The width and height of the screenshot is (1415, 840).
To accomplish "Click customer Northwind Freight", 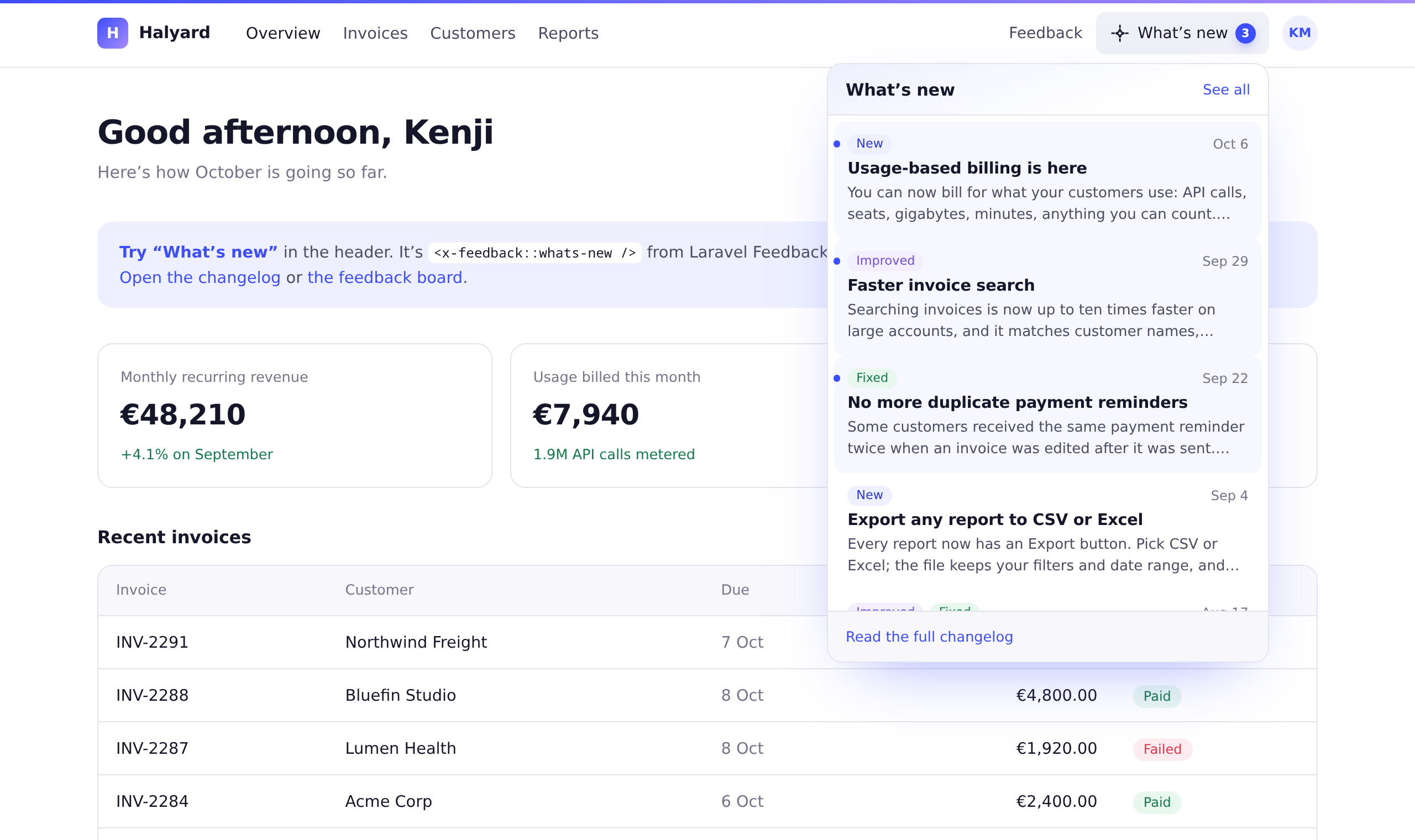I will tap(416, 643).
